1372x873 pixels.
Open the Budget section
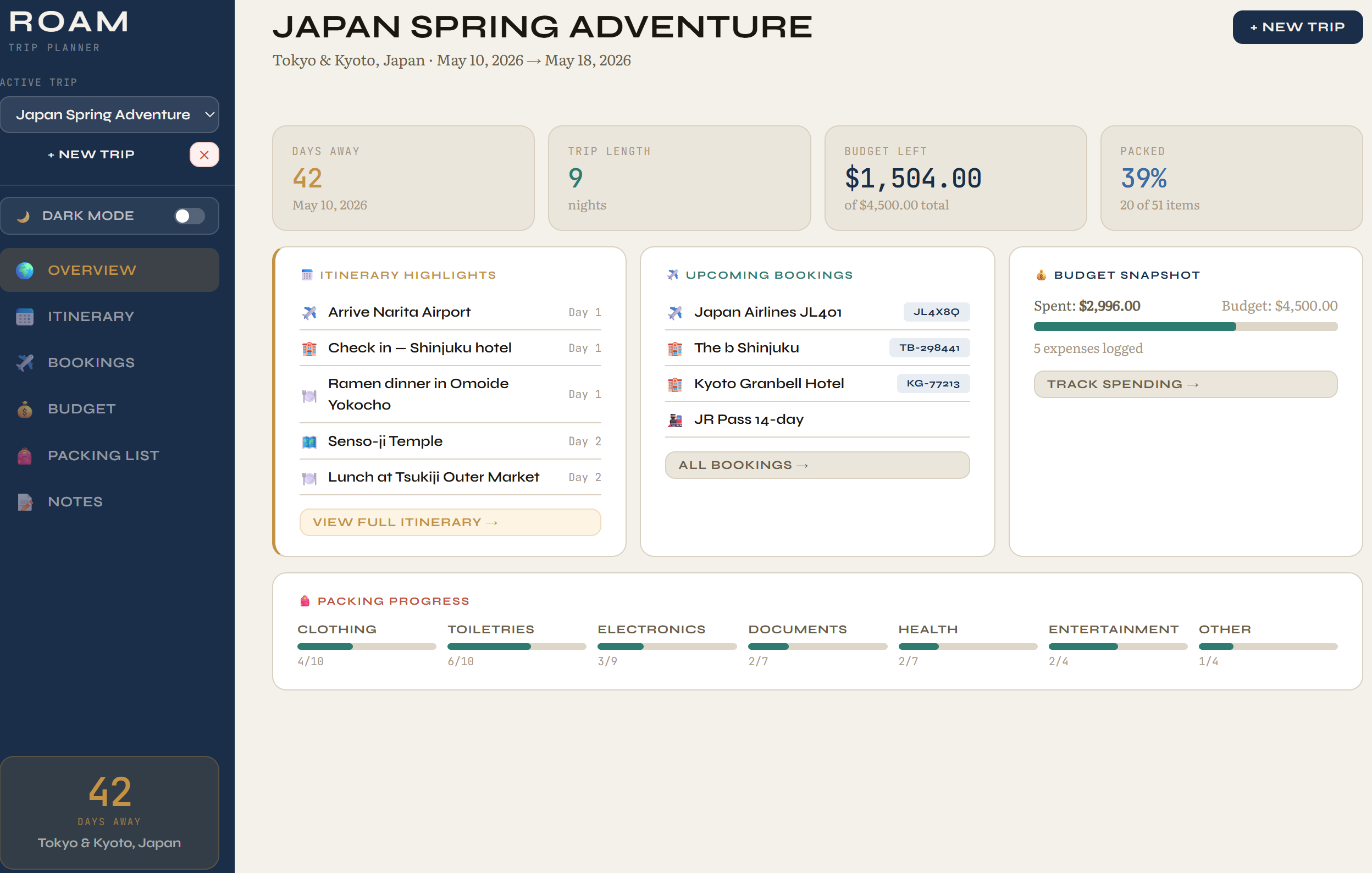point(109,409)
